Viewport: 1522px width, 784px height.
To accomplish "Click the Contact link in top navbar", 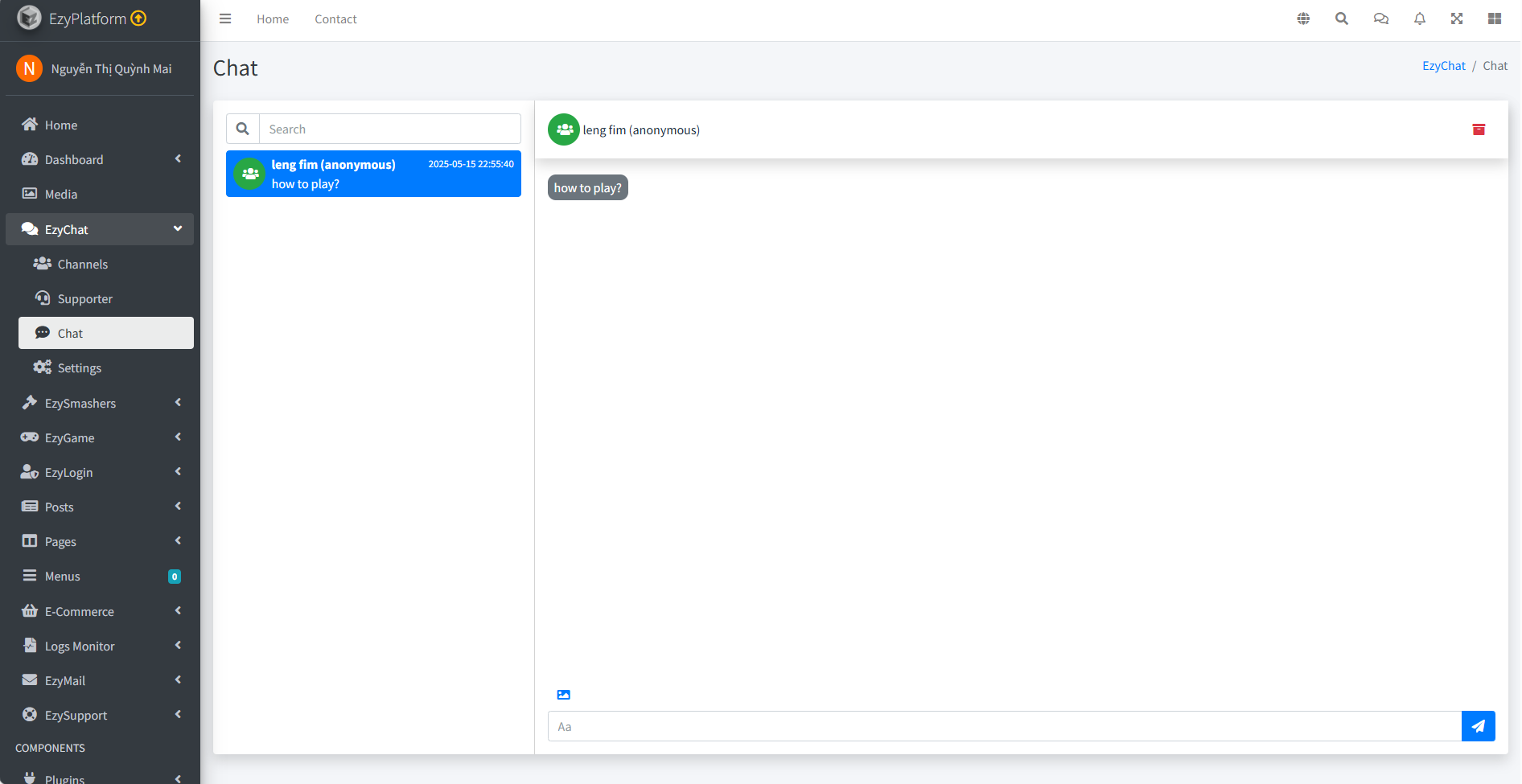I will click(x=335, y=19).
